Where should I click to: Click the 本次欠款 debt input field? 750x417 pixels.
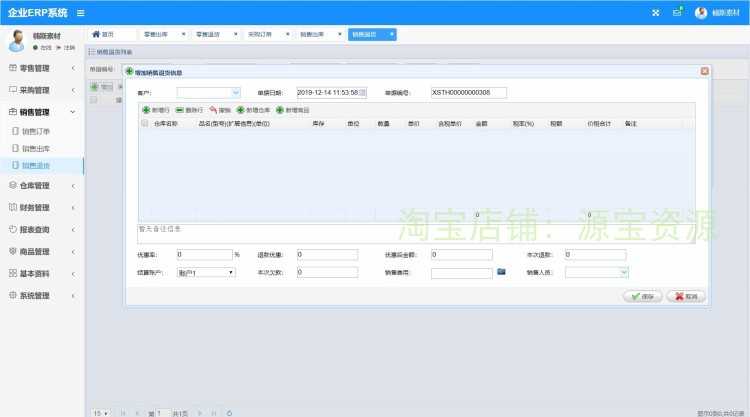[x=327, y=273]
